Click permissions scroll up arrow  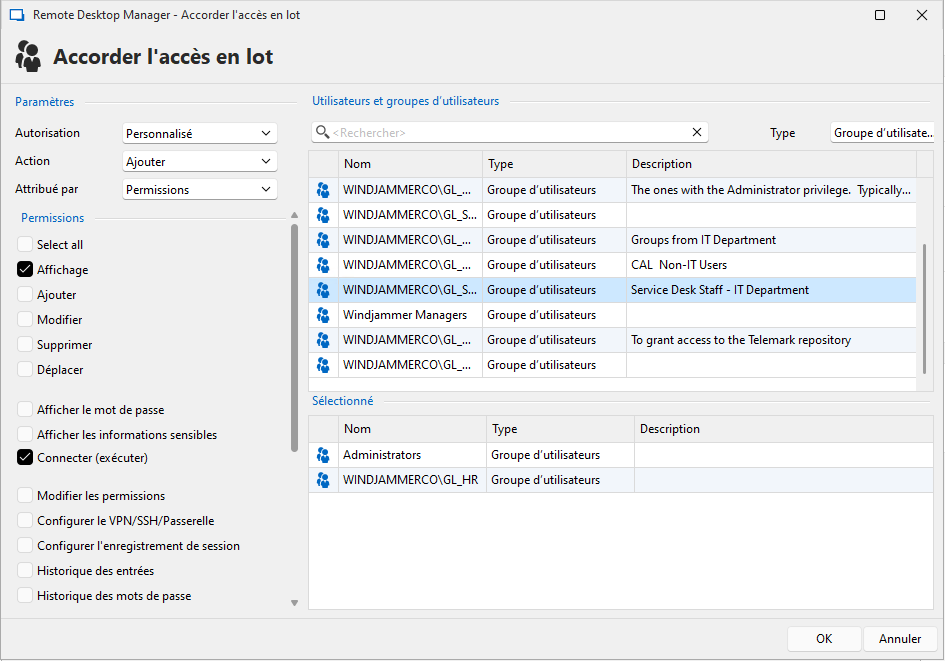(294, 215)
